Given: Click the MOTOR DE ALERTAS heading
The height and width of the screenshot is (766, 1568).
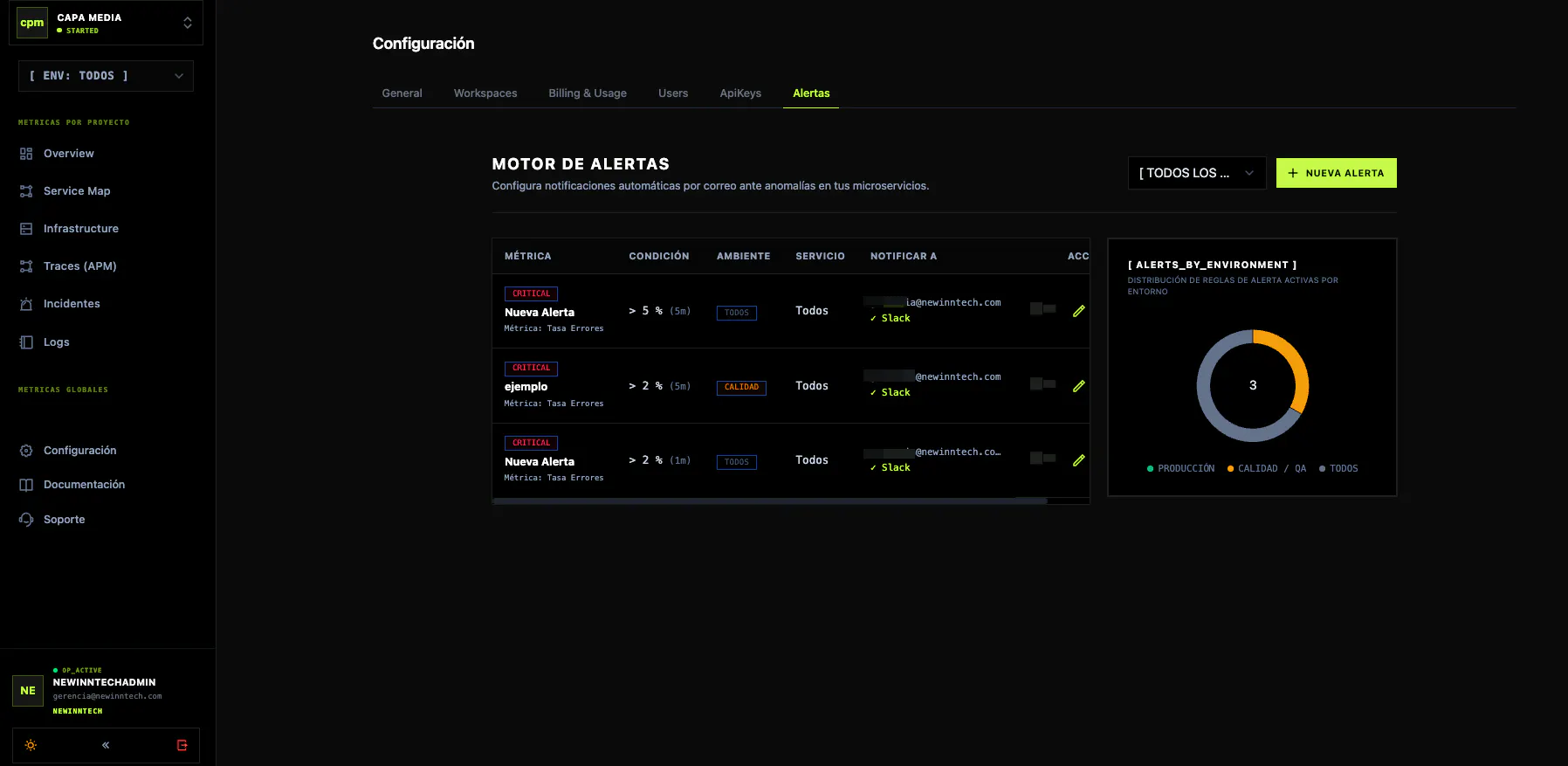Looking at the screenshot, I should point(581,164).
